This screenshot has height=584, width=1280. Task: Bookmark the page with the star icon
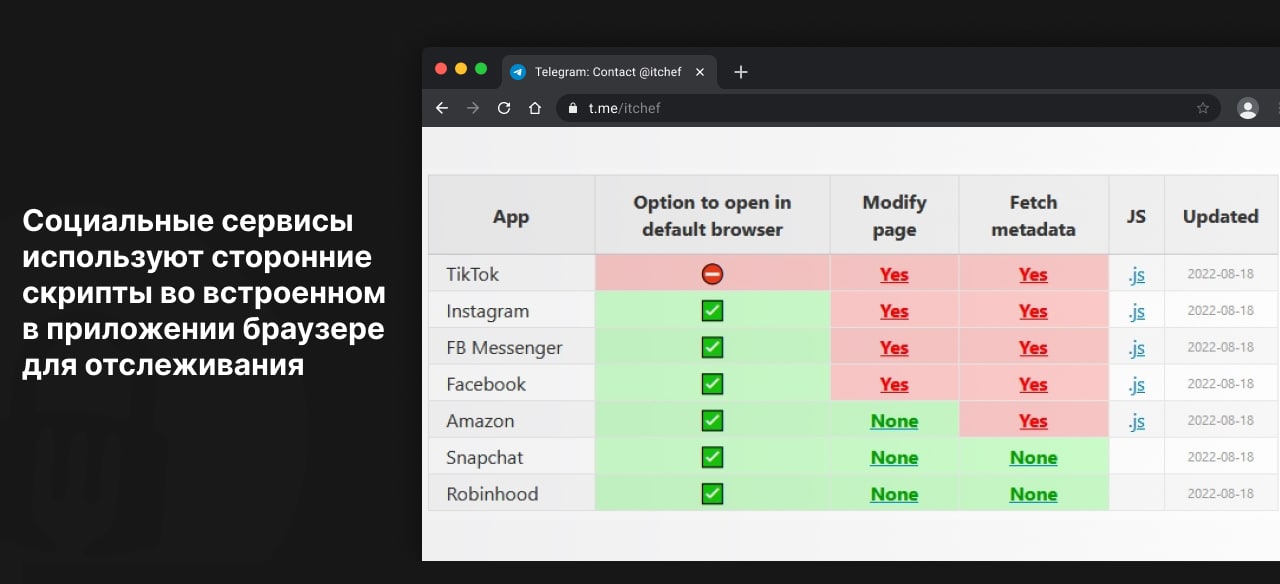point(1203,108)
